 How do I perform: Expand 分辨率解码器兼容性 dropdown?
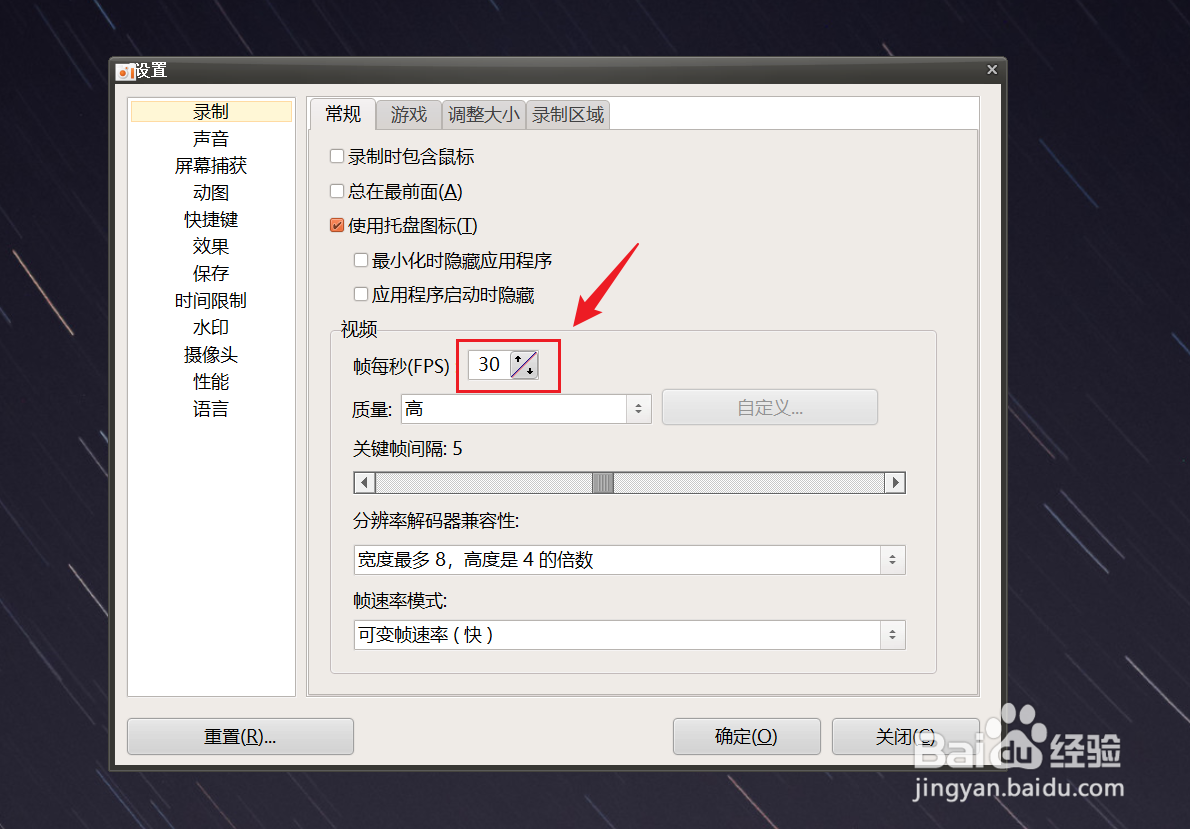(x=629, y=560)
